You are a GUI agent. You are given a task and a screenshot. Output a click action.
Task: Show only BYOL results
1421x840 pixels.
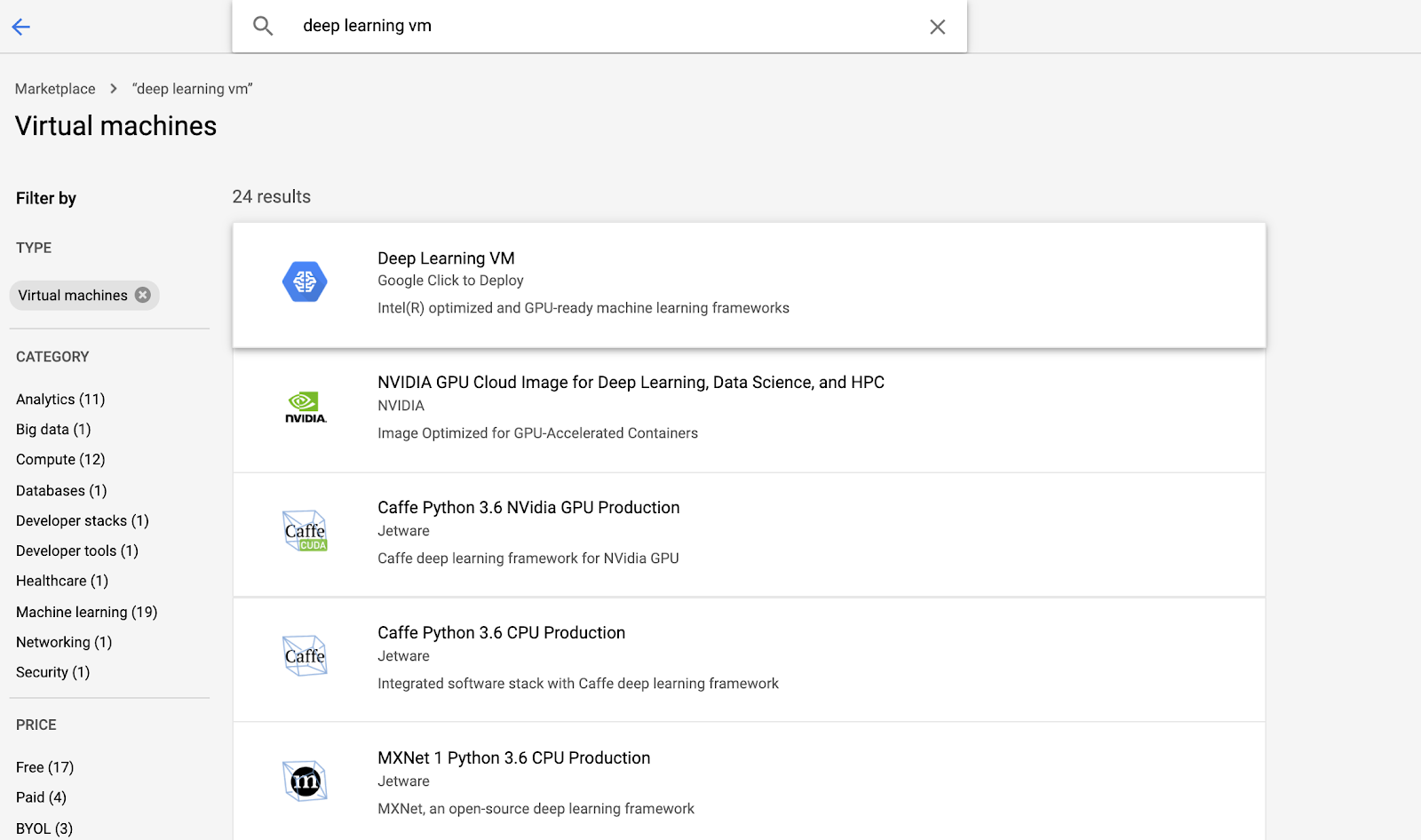point(44,829)
